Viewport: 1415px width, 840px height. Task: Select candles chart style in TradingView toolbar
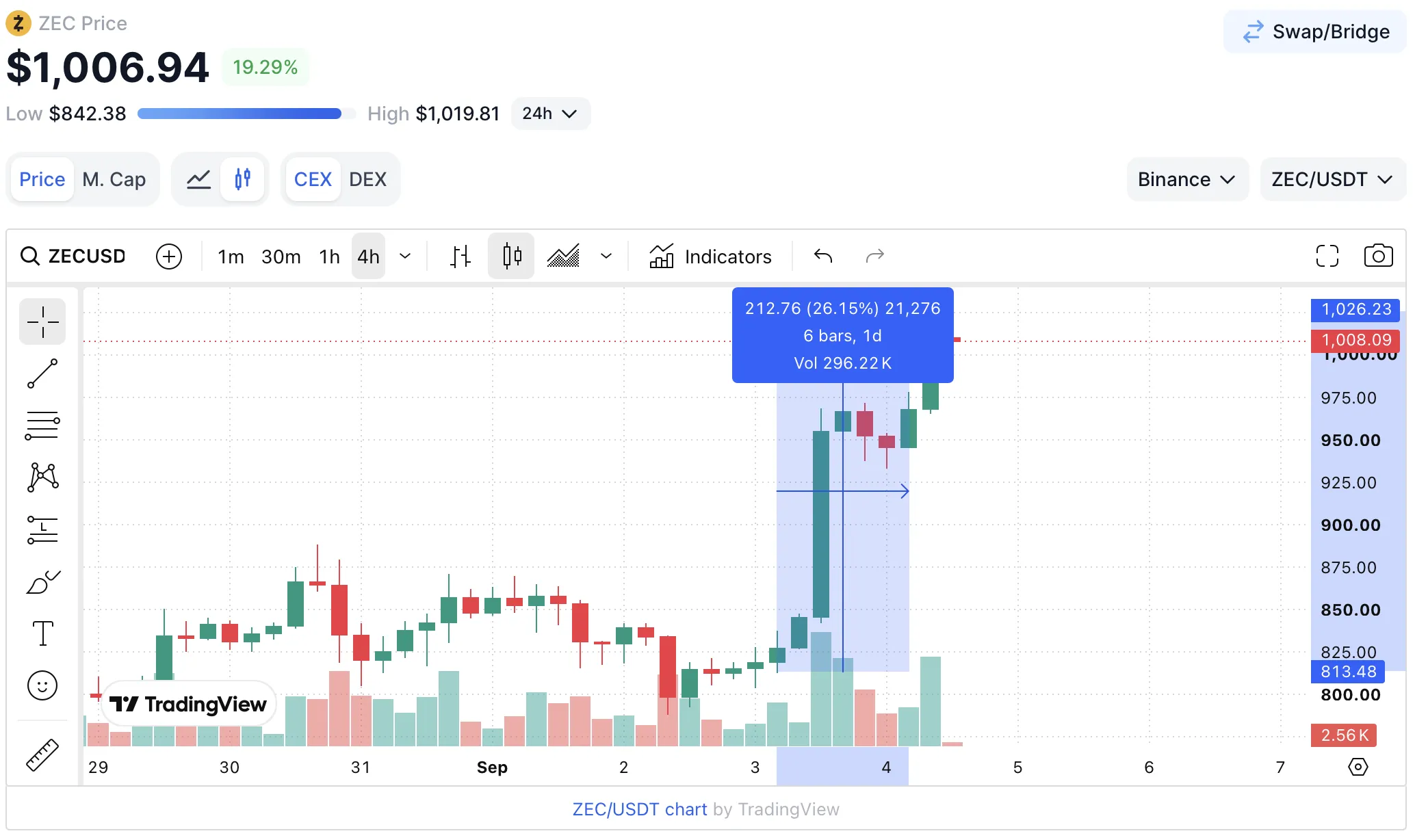[511, 257]
